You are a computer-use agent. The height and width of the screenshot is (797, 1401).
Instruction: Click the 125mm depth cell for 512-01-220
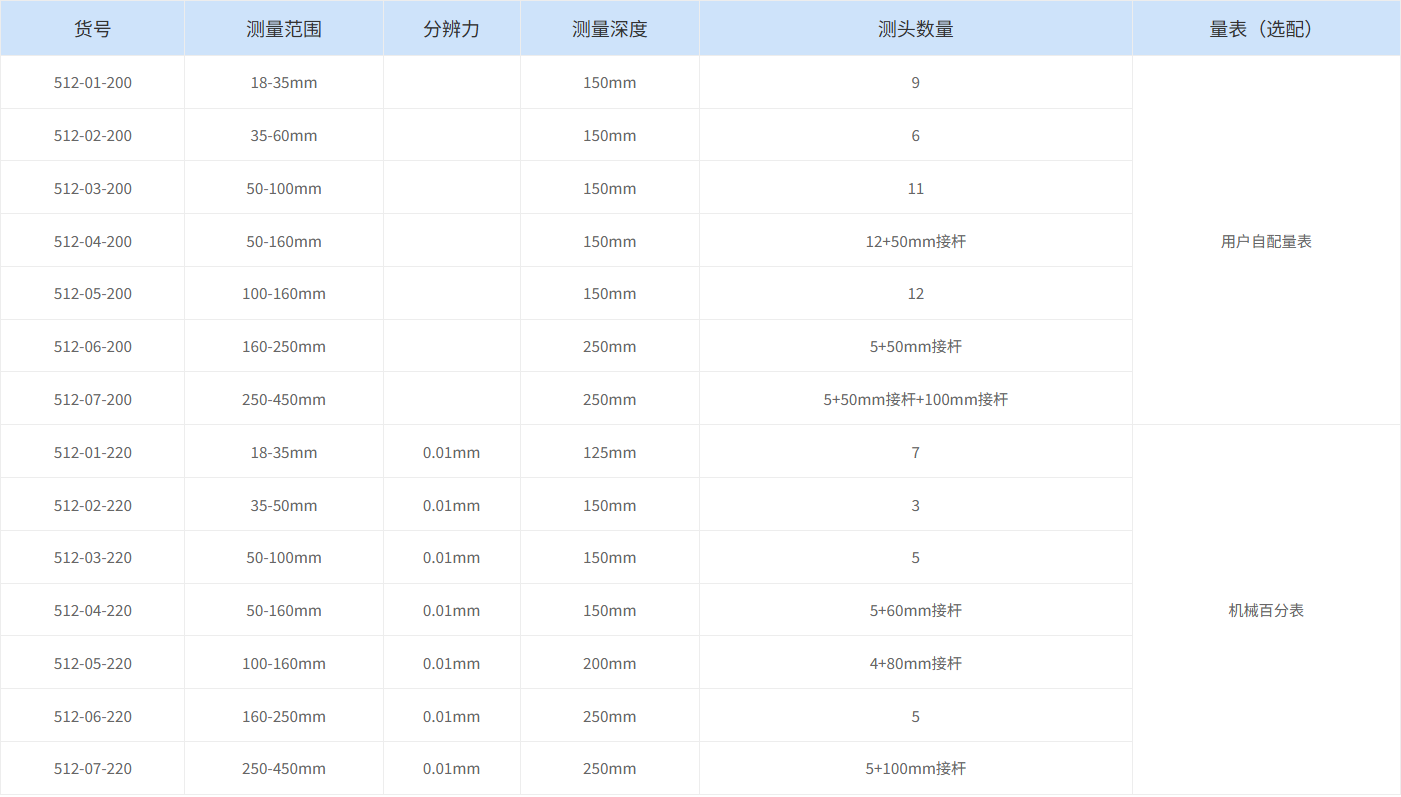tap(609, 451)
